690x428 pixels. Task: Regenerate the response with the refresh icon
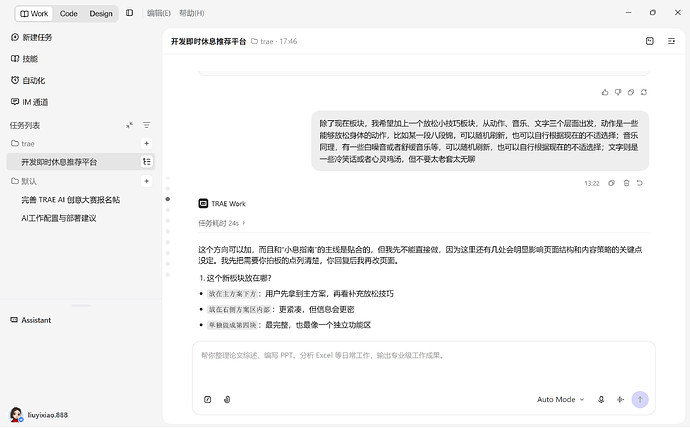click(644, 92)
